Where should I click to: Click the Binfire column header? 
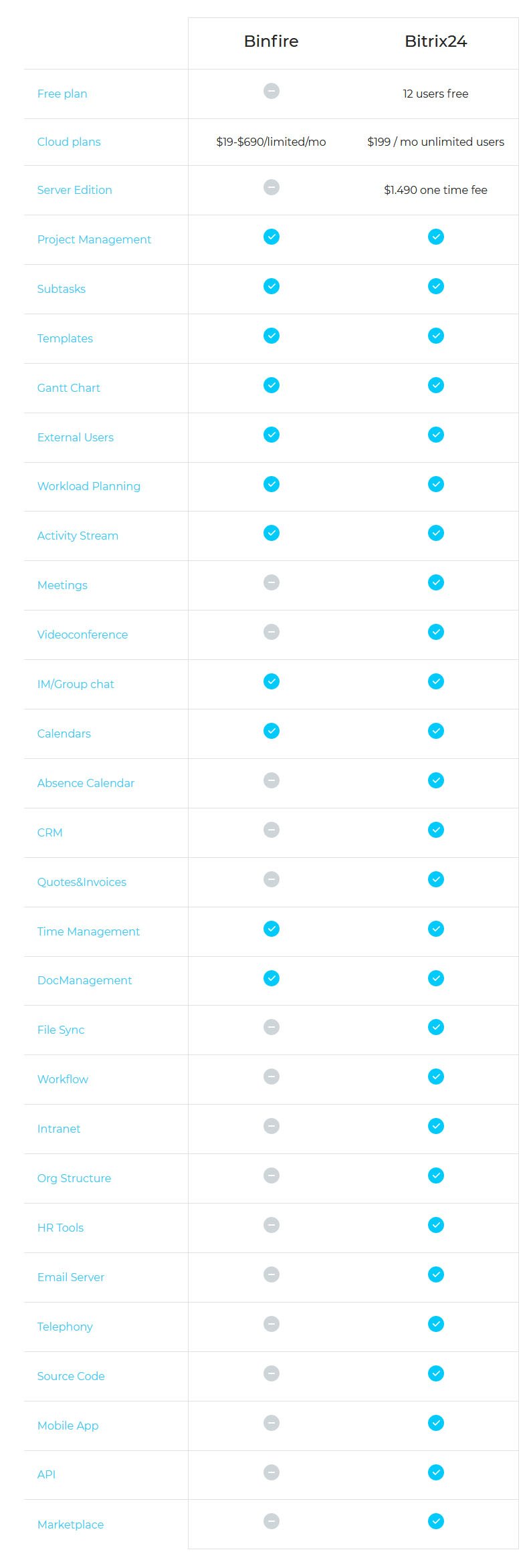[271, 41]
